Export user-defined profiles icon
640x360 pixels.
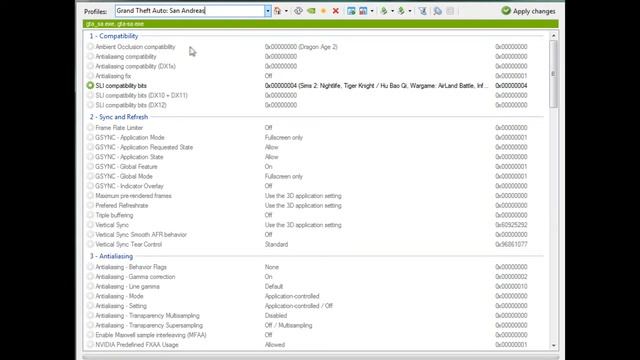[x=384, y=11]
